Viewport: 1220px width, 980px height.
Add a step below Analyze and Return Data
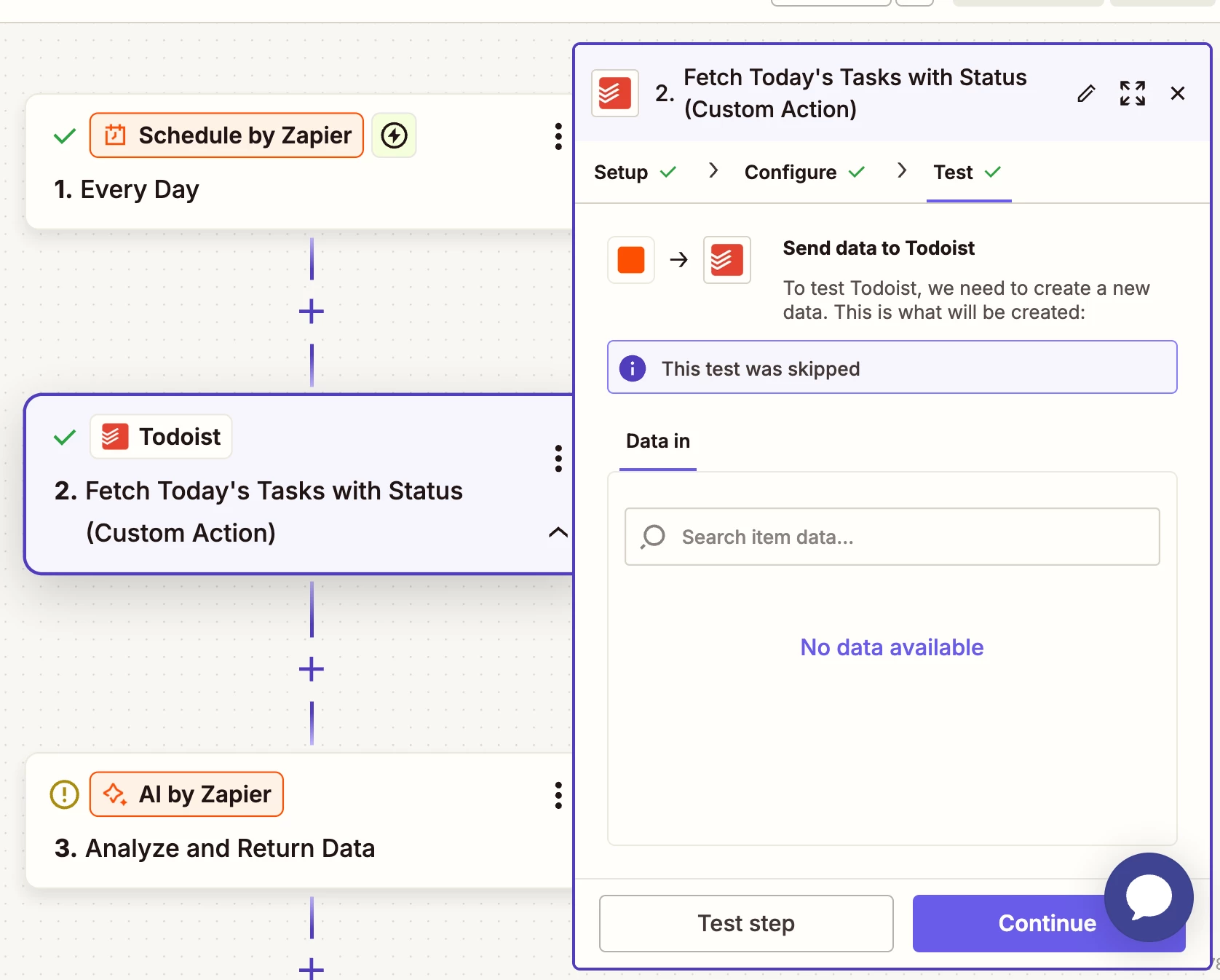[x=312, y=969]
